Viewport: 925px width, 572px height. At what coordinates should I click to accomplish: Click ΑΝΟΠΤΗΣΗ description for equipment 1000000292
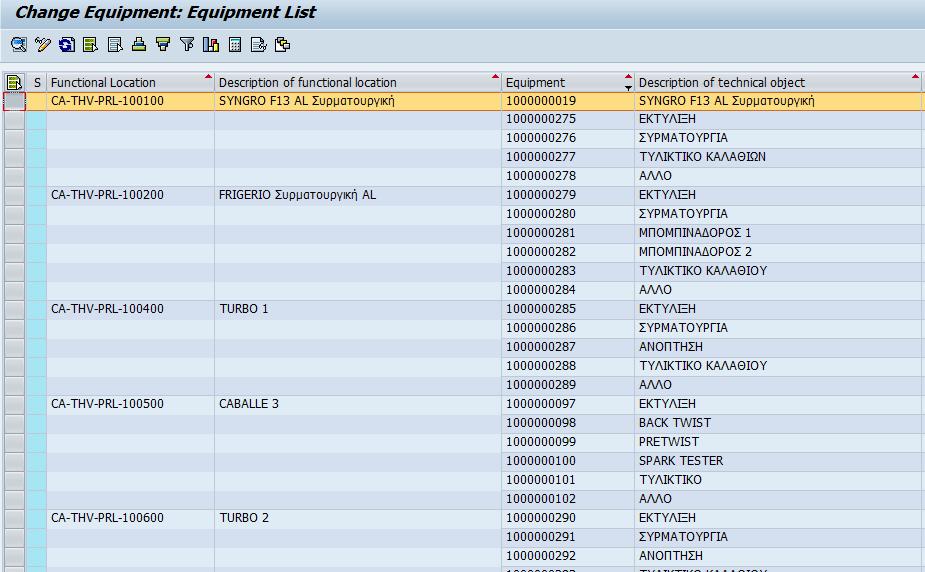tap(778, 556)
